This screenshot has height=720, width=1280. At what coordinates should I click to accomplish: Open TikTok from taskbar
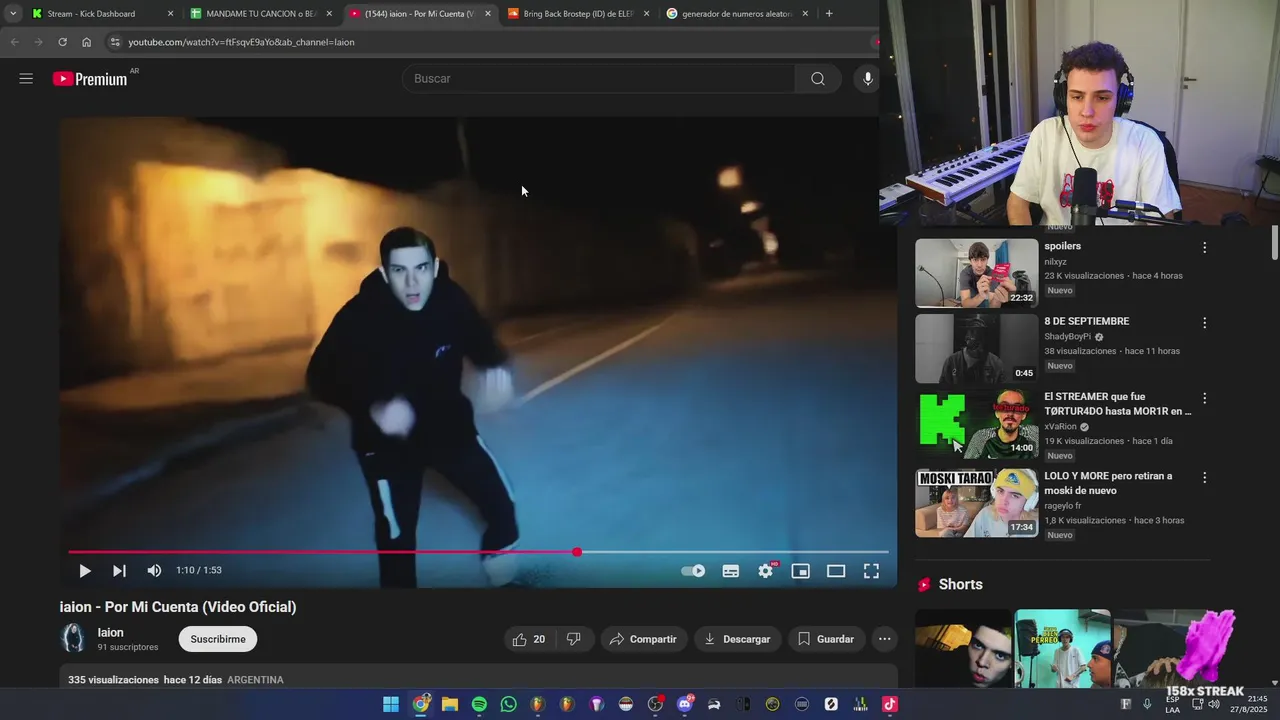(x=889, y=704)
